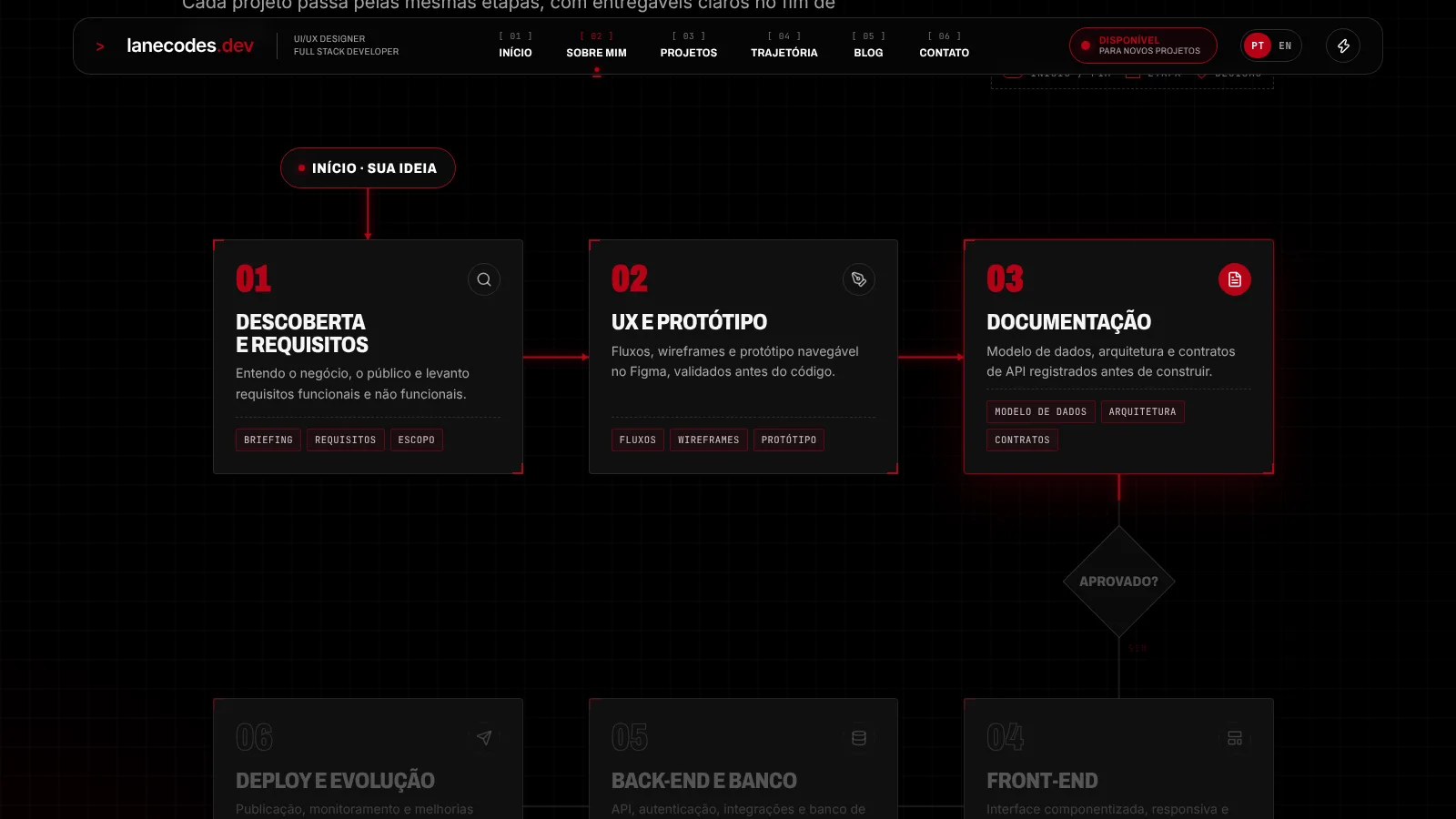Viewport: 1456px width, 819px height.
Task: Switch the language to EN
Action: [1285, 45]
